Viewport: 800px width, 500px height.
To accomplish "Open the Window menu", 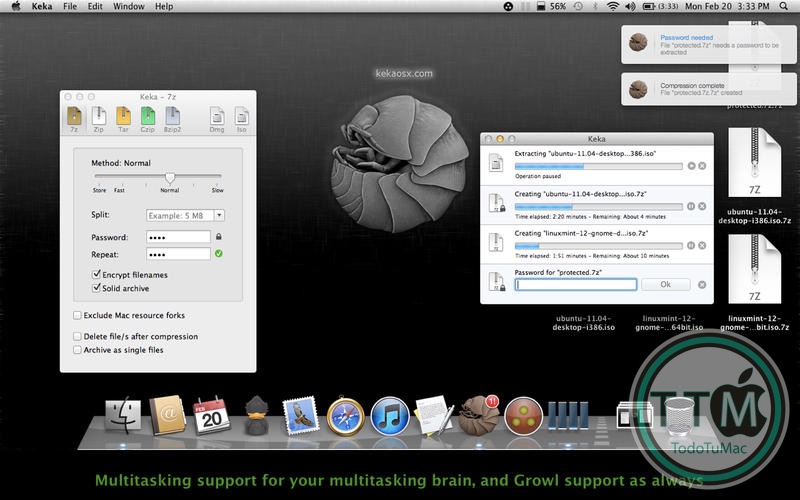I will pos(129,6).
